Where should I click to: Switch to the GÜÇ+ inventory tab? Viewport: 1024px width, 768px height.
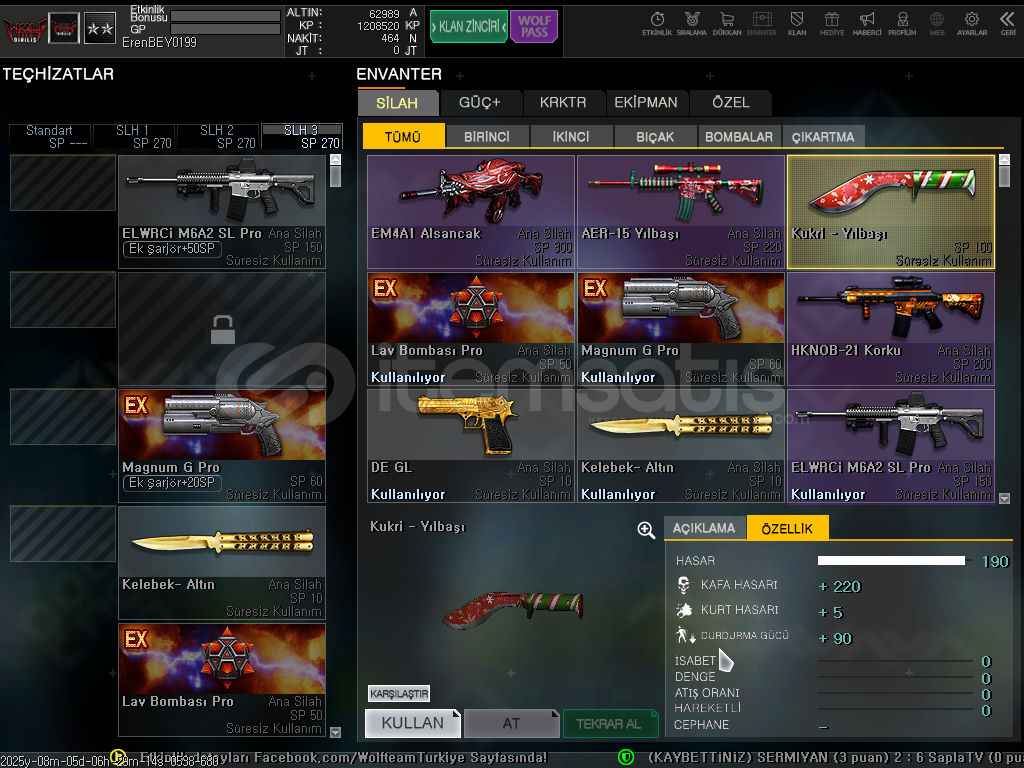[480, 103]
